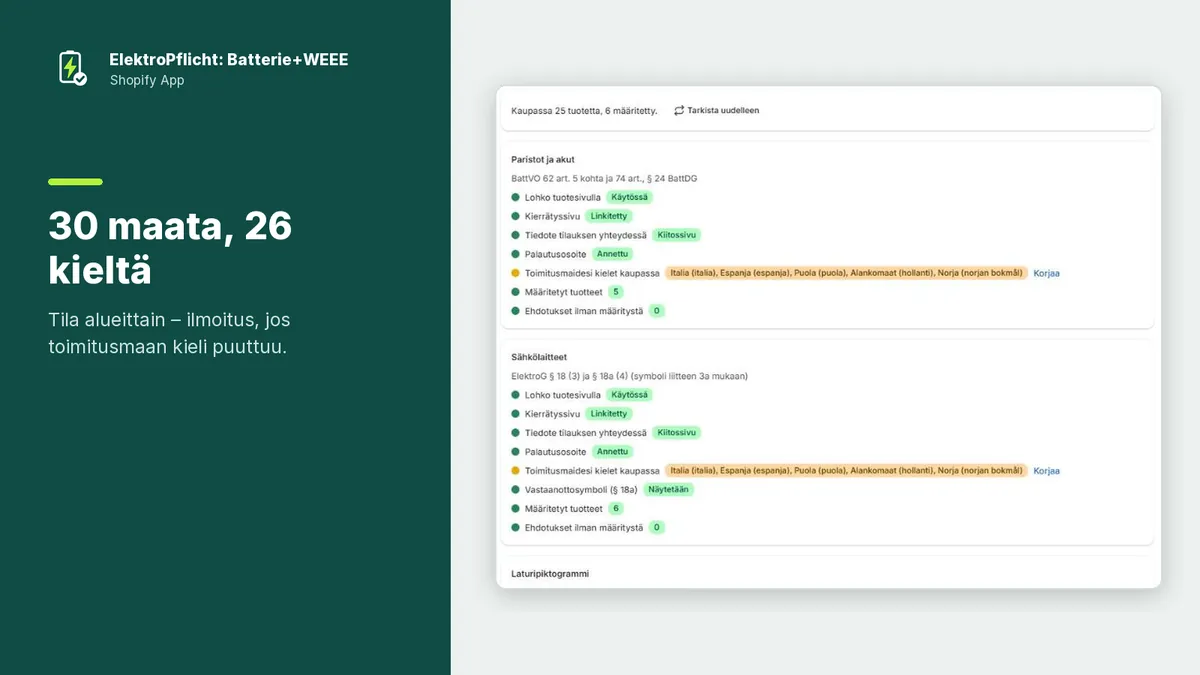Click the refresh icon beside Tarkista uudelleen
1200x675 pixels.
pos(679,110)
